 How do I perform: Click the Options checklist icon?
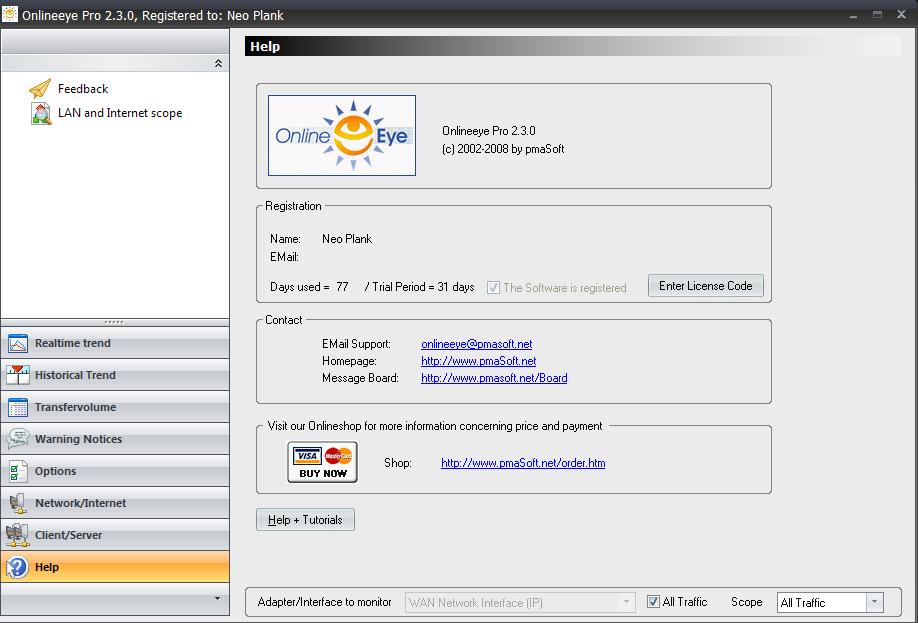pyautogui.click(x=18, y=471)
